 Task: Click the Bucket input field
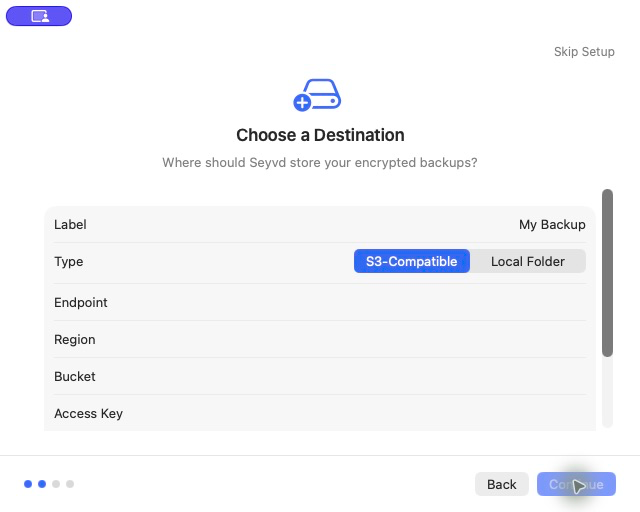click(x=320, y=376)
